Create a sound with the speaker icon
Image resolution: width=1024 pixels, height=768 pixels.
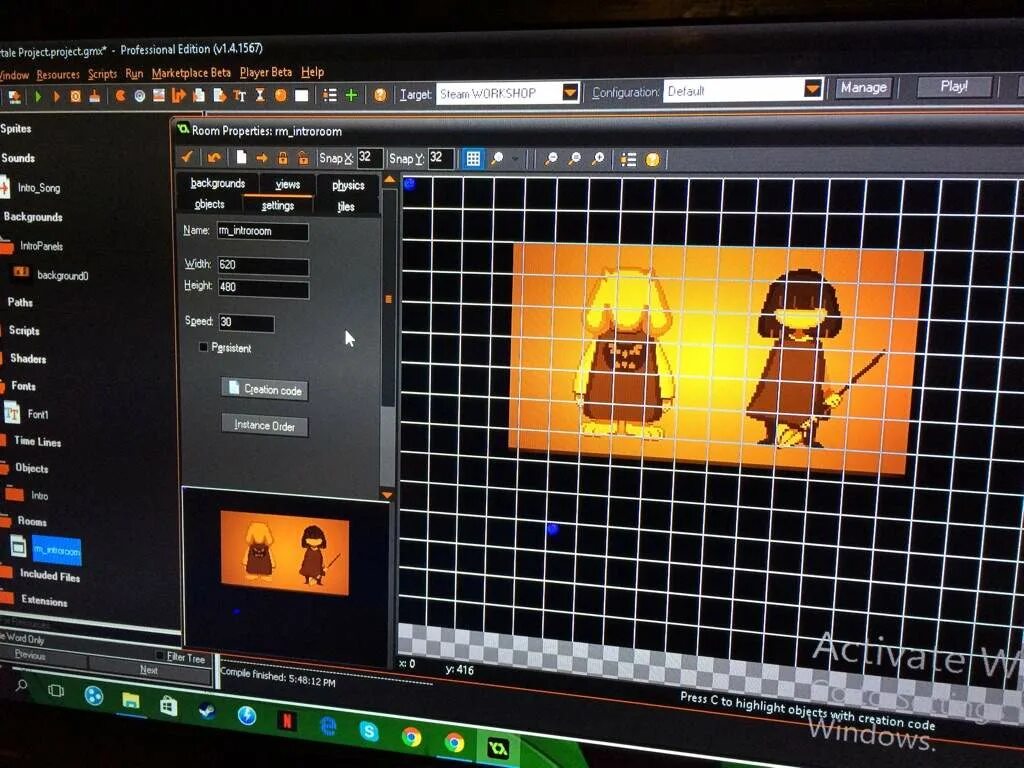tap(139, 96)
